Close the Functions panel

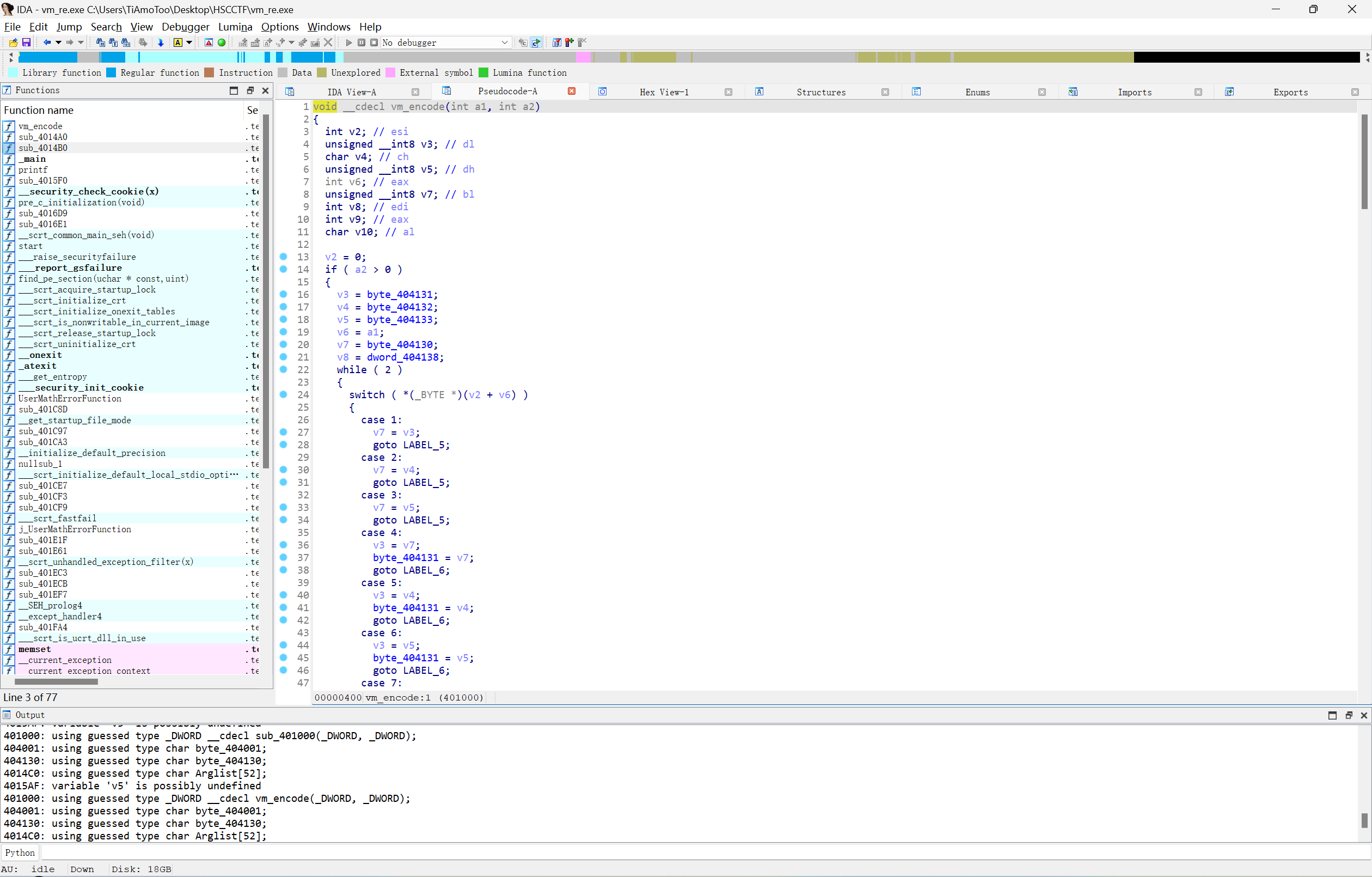(265, 90)
